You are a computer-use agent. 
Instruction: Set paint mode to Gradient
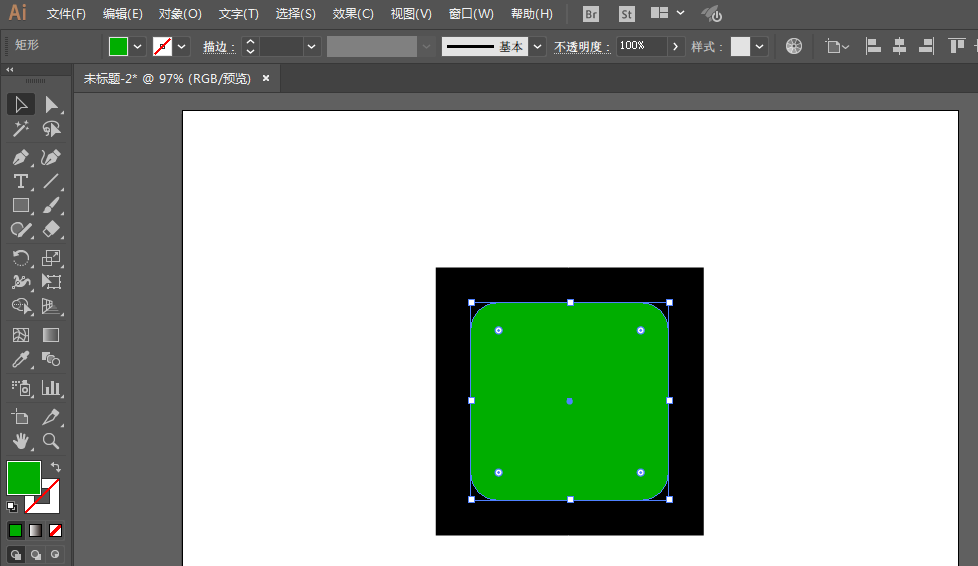coord(36,530)
